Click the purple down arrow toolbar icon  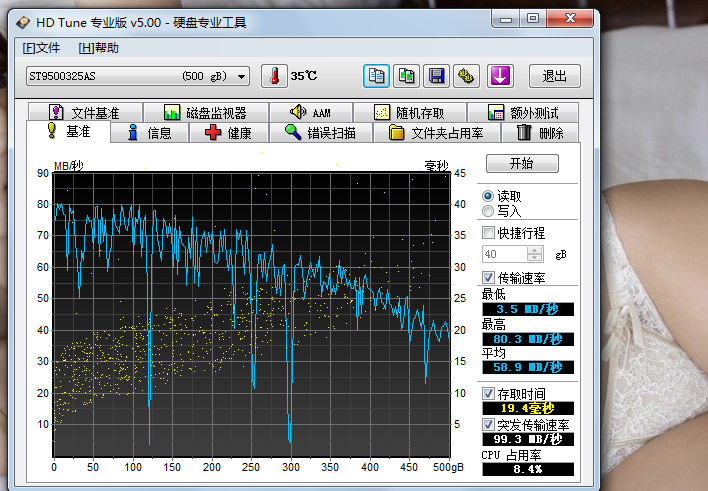[x=501, y=76]
